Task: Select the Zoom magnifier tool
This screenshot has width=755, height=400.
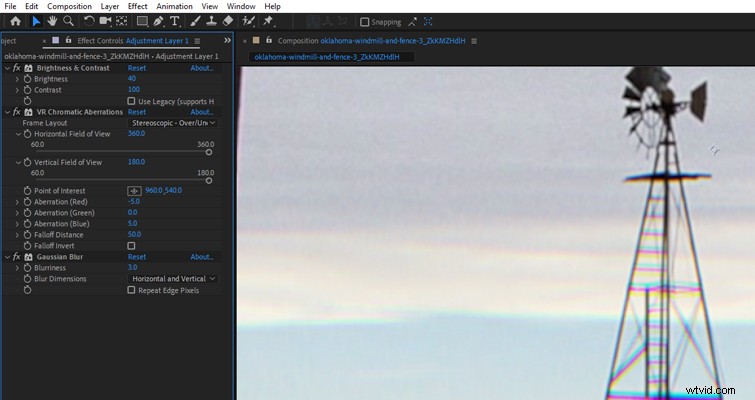Action: click(68, 21)
